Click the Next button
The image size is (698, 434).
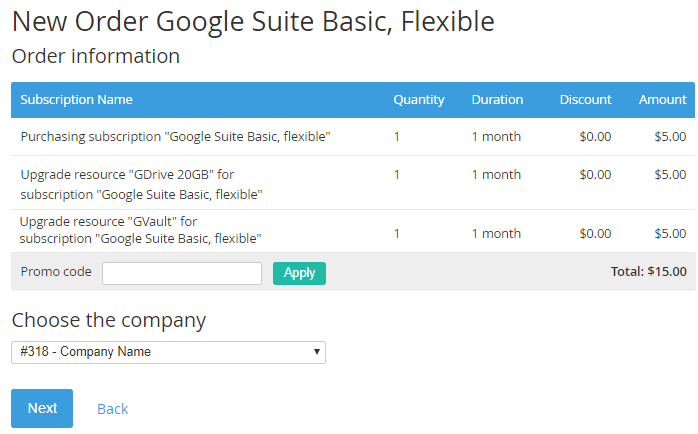tap(42, 408)
